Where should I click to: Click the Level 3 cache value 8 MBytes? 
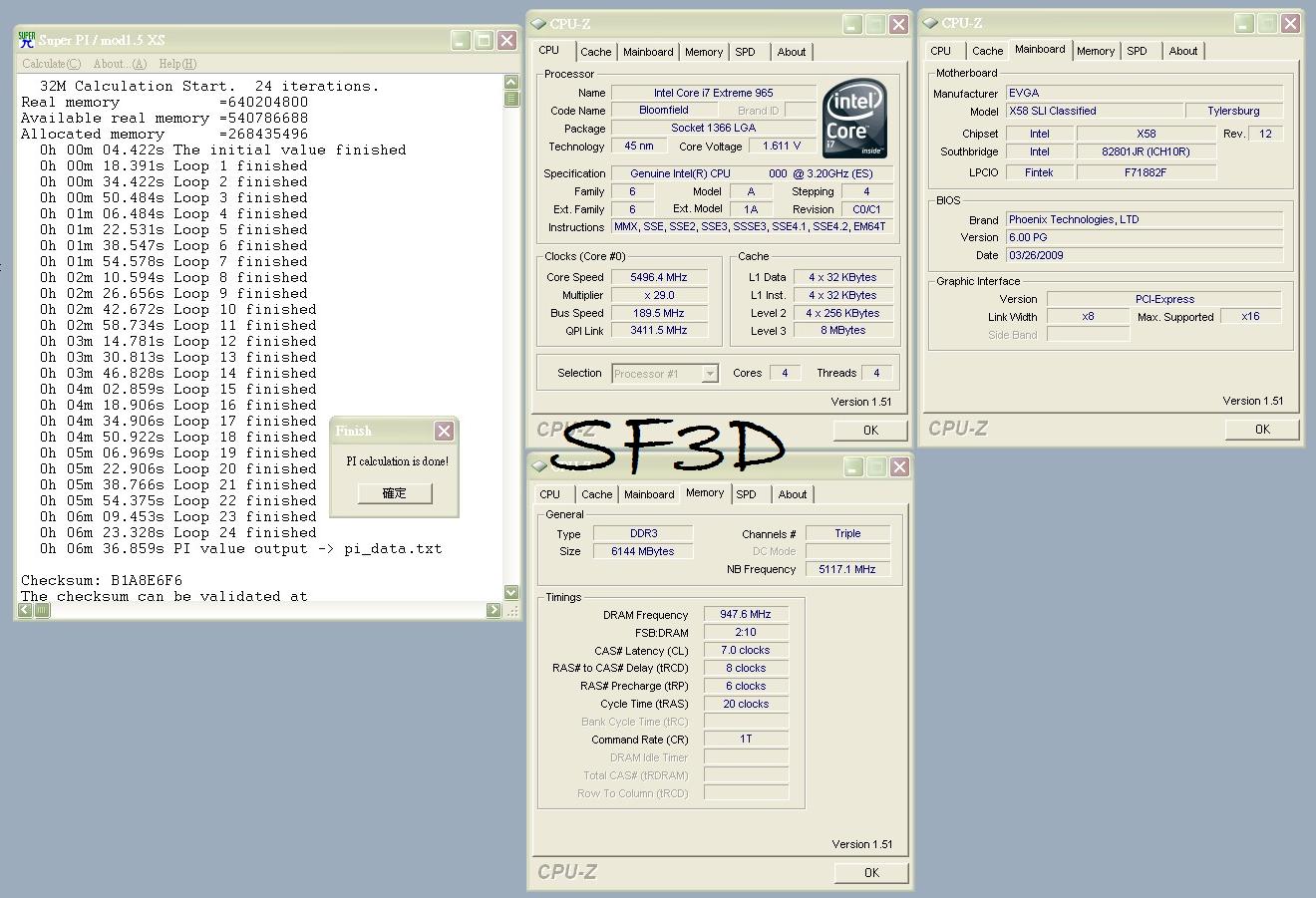pos(843,330)
